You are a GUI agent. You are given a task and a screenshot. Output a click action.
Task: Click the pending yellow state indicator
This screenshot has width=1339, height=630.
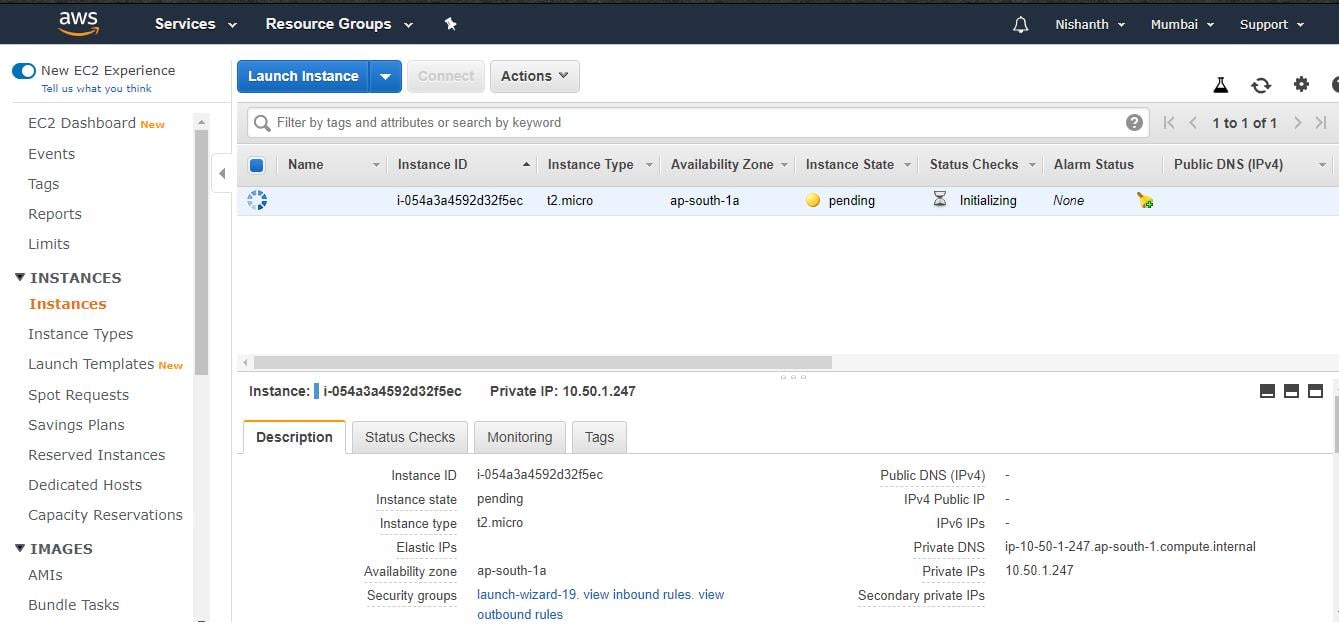click(x=813, y=200)
